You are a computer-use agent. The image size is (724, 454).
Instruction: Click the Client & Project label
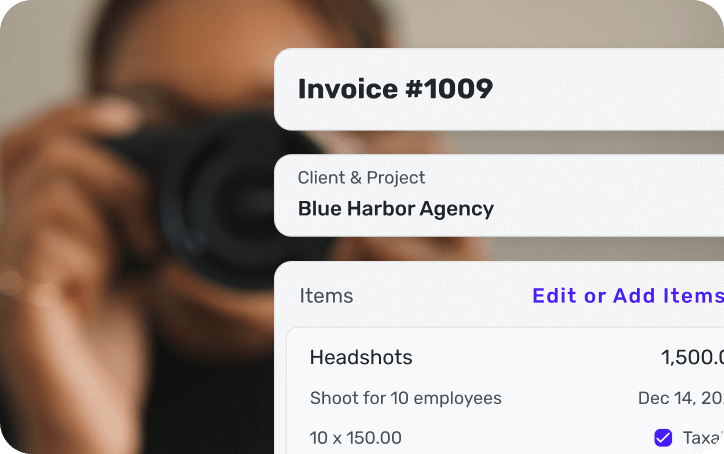tap(361, 178)
